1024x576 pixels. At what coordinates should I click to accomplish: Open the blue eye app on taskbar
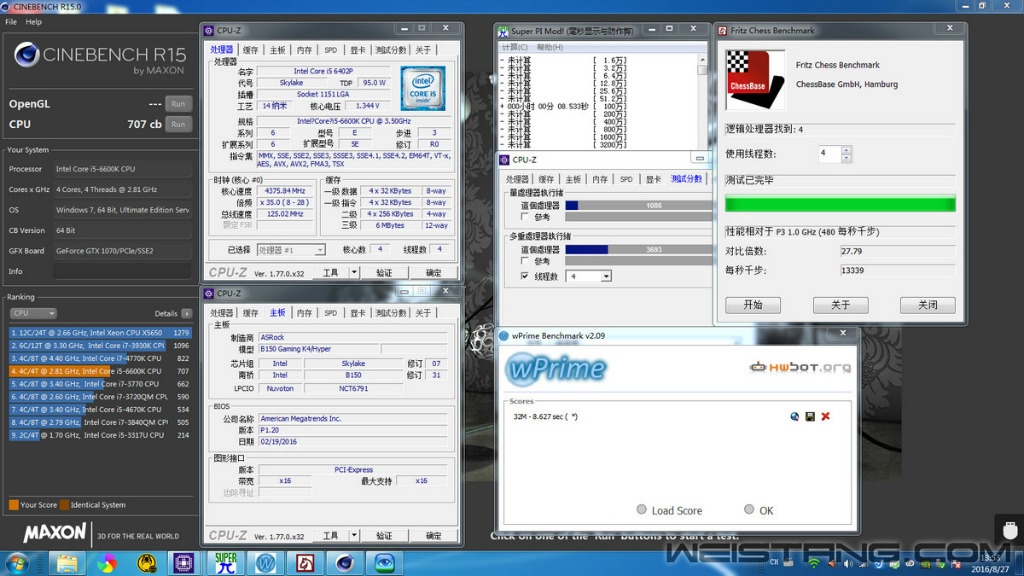pyautogui.click(x=385, y=563)
